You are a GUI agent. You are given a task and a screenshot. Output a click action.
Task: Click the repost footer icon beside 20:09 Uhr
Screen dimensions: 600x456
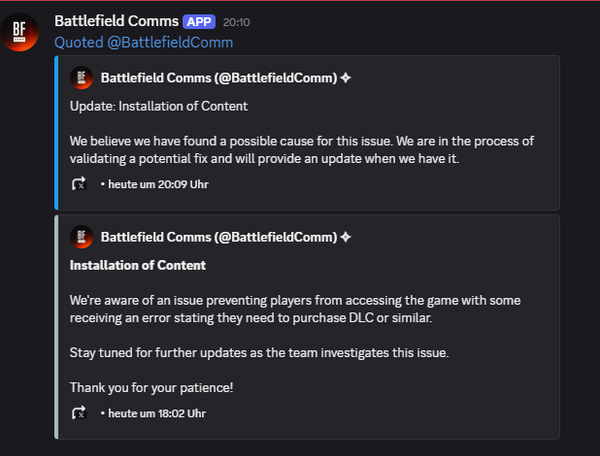79,184
